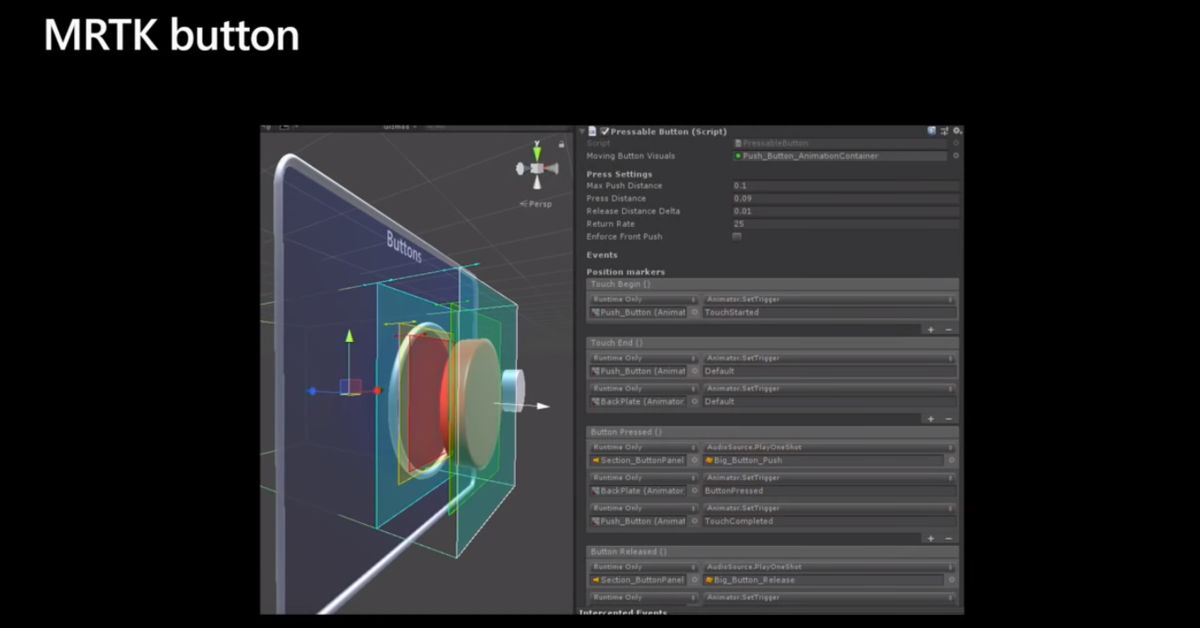Add a listener to Touch Begin with plus
1200x628 pixels.
point(931,329)
